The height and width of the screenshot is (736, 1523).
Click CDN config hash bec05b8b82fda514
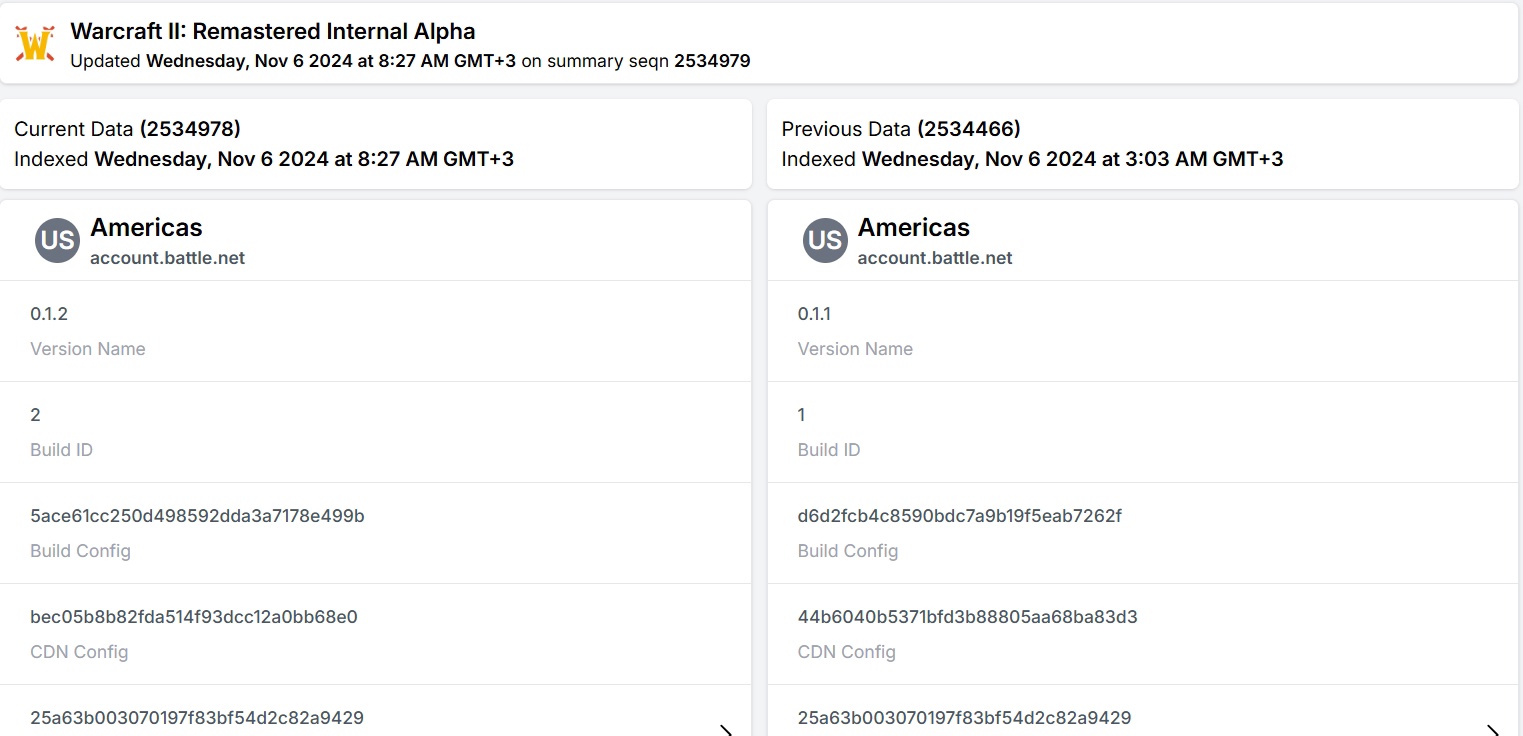point(193,617)
